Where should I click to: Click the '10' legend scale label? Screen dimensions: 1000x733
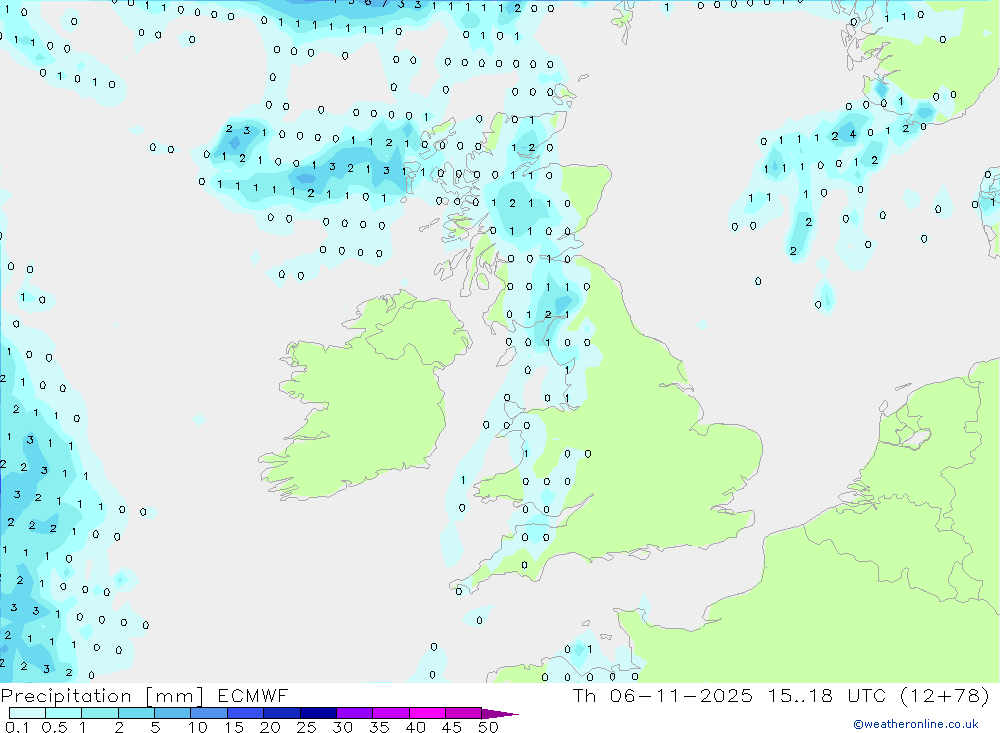198,727
